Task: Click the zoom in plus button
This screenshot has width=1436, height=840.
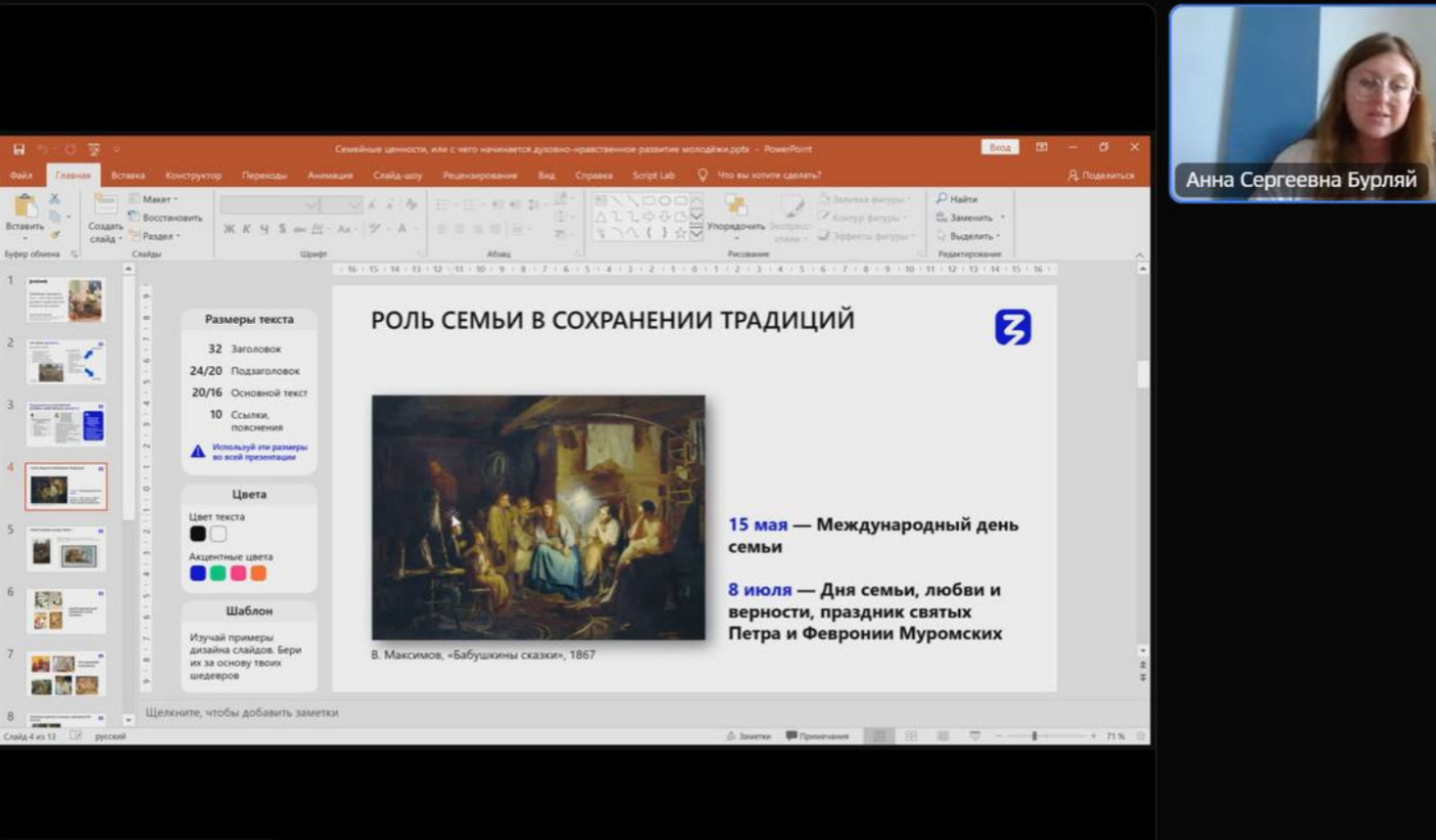Action: 1093,736
